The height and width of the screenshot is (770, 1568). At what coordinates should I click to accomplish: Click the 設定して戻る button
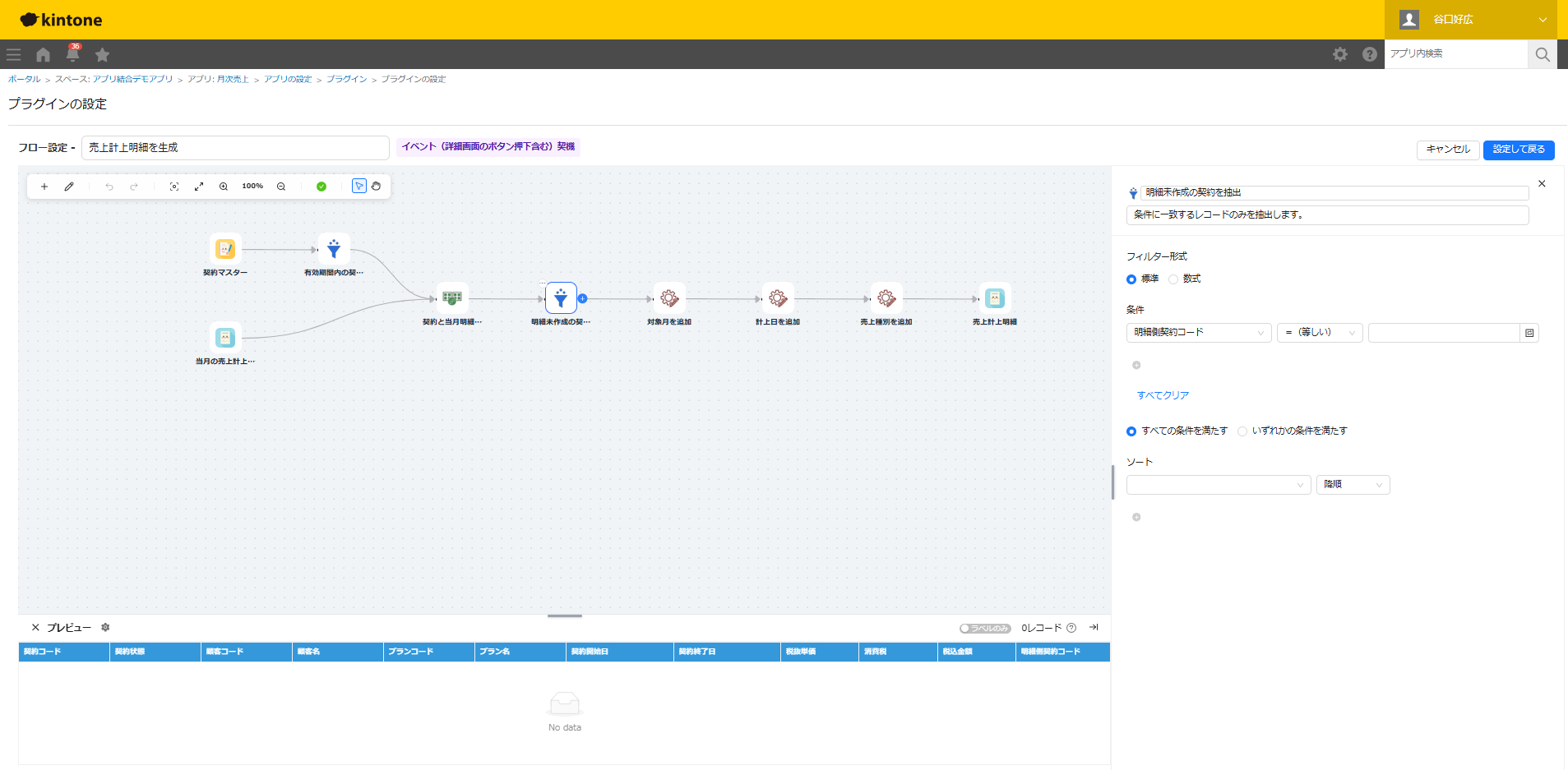click(1519, 150)
